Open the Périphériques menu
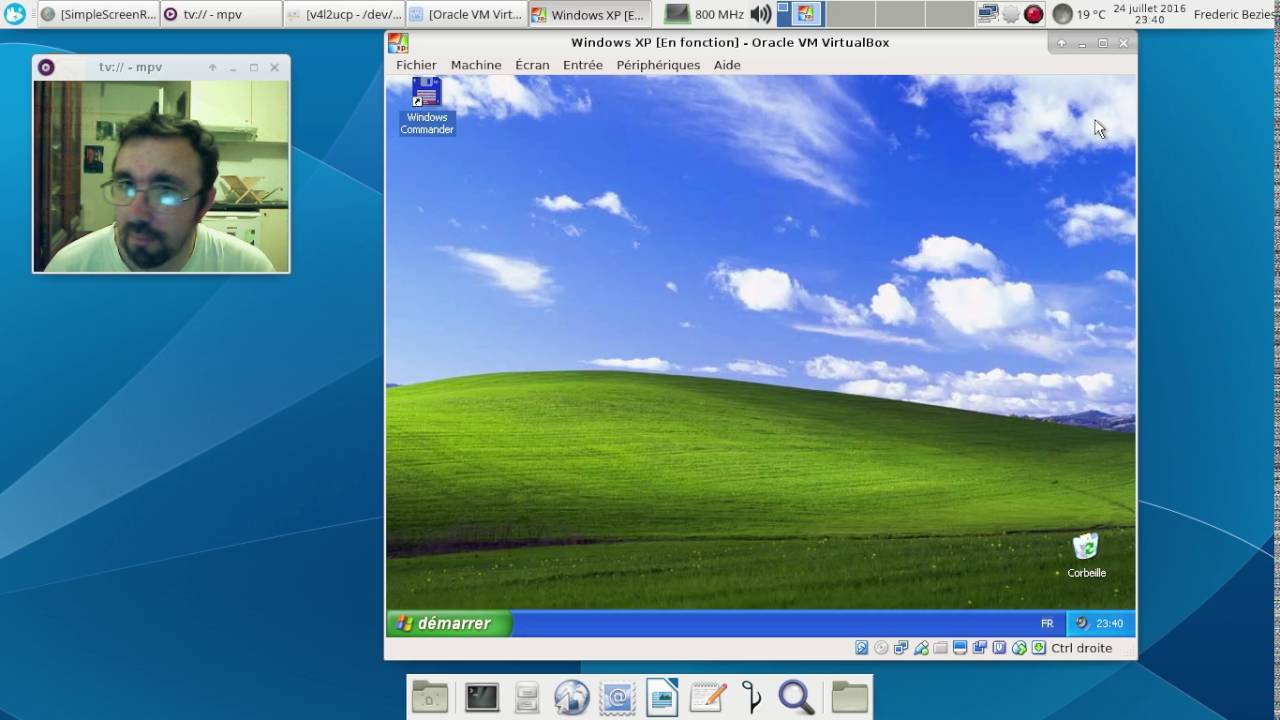1280x720 pixels. 658,65
